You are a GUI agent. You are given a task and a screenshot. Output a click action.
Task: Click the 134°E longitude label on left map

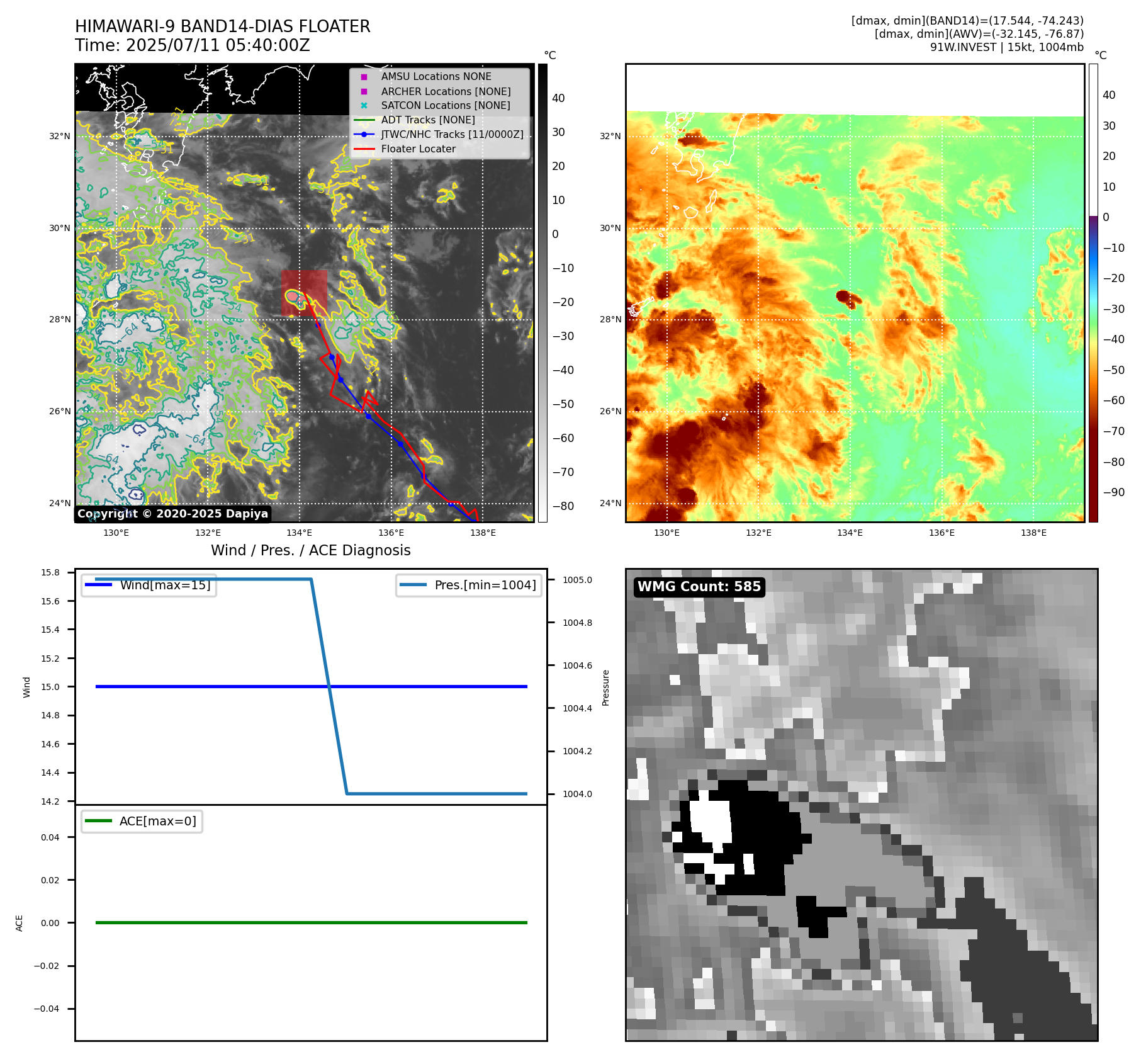click(x=299, y=533)
